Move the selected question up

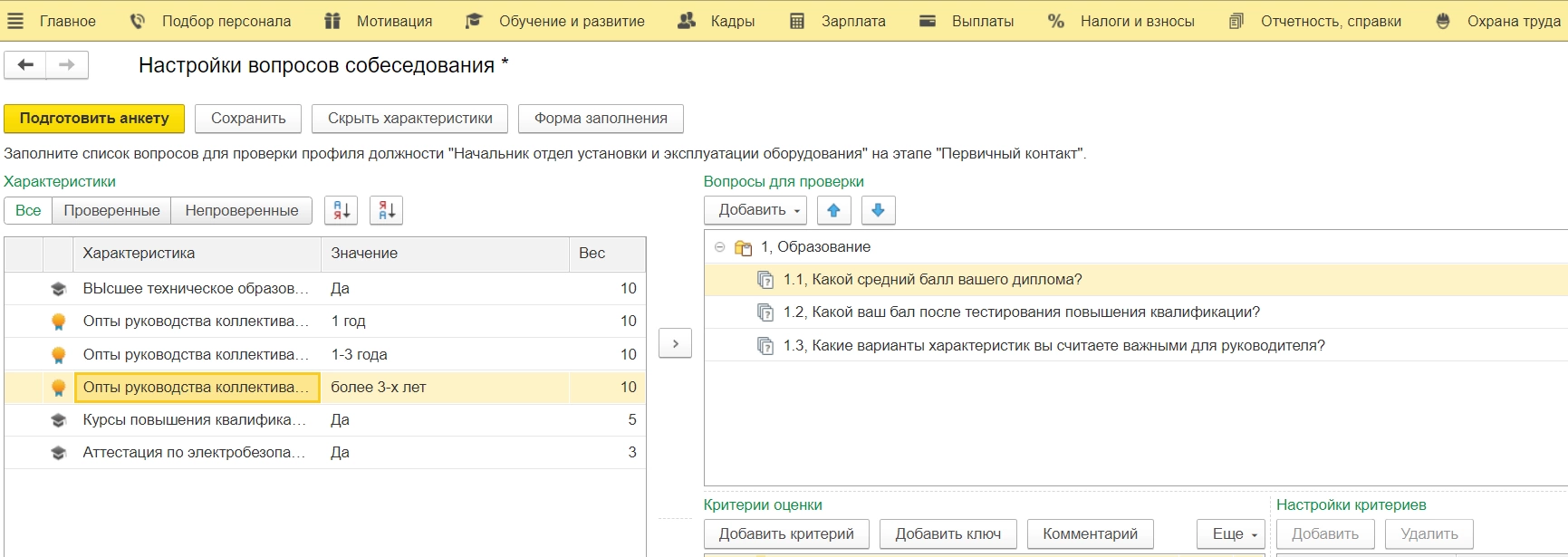(833, 210)
